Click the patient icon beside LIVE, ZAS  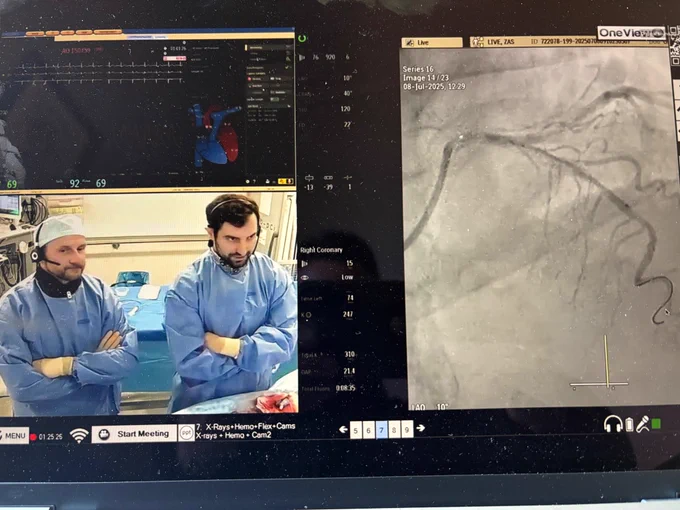[478, 42]
